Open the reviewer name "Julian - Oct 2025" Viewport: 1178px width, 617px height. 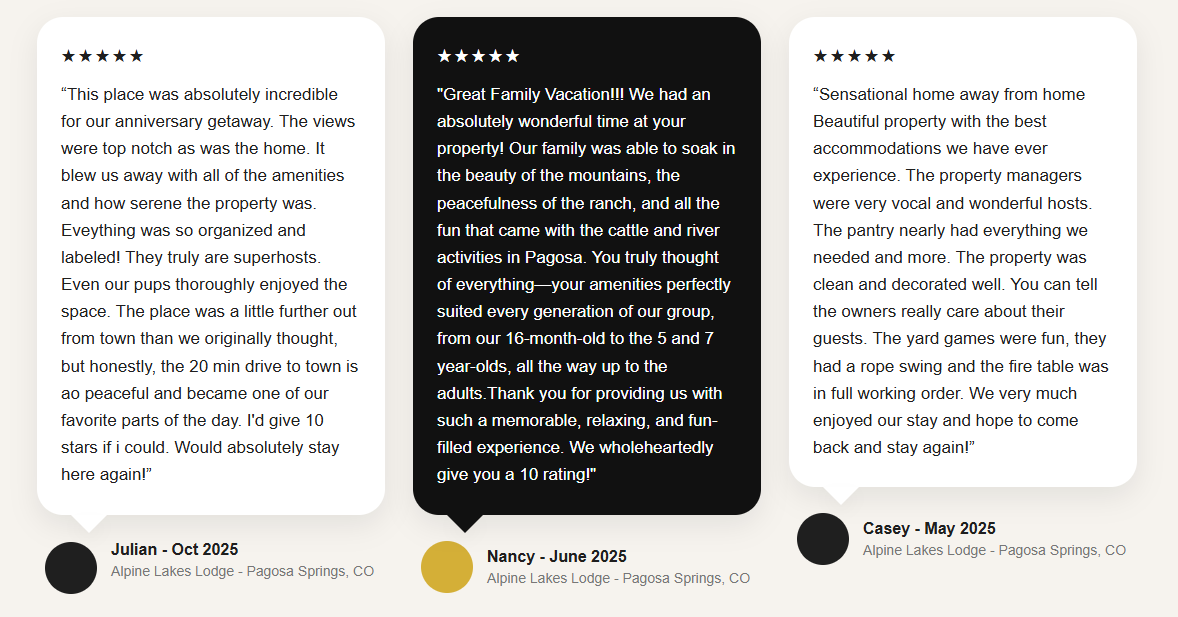pyautogui.click(x=175, y=549)
